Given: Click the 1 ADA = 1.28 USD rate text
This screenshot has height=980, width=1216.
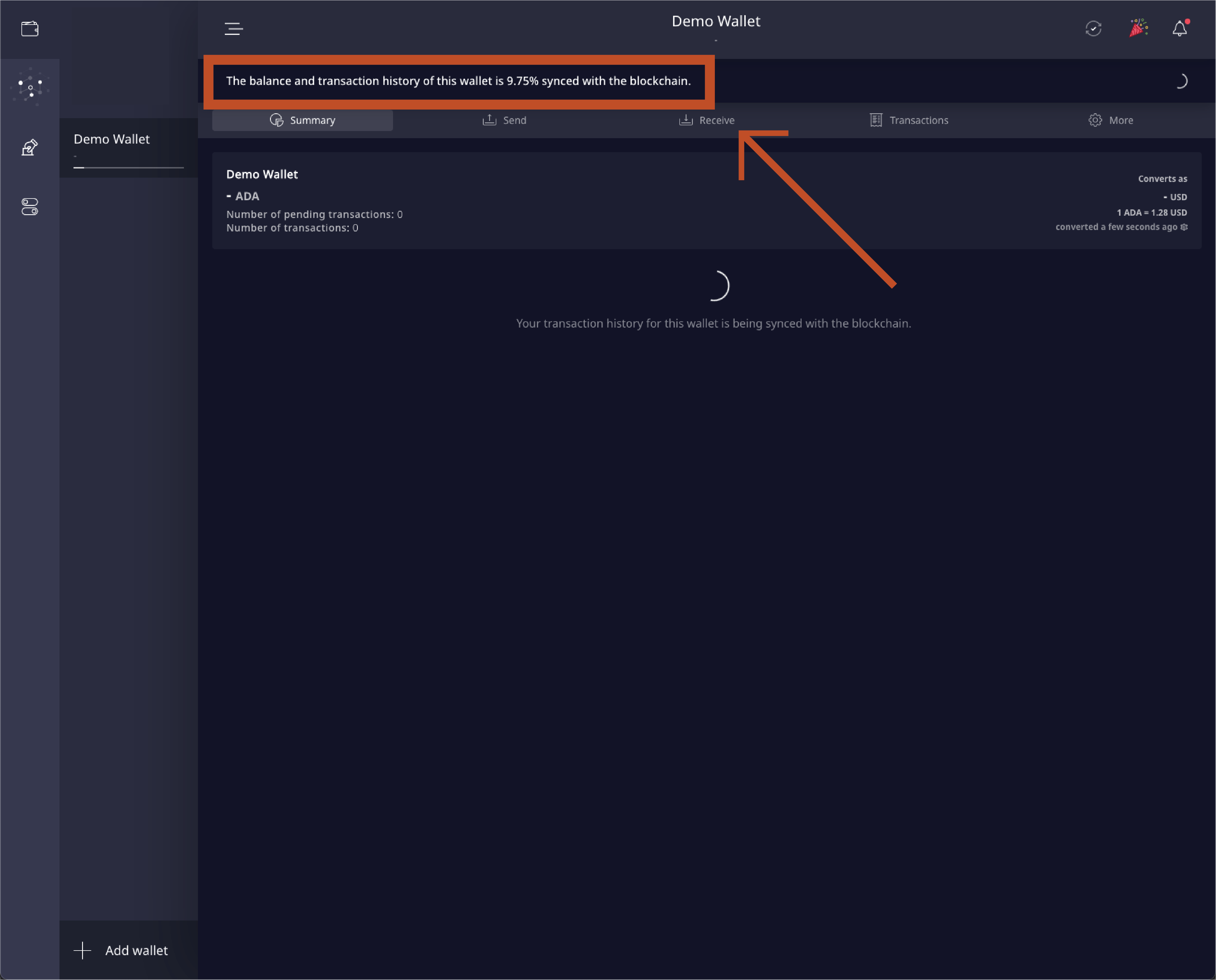Looking at the screenshot, I should pyautogui.click(x=1152, y=213).
